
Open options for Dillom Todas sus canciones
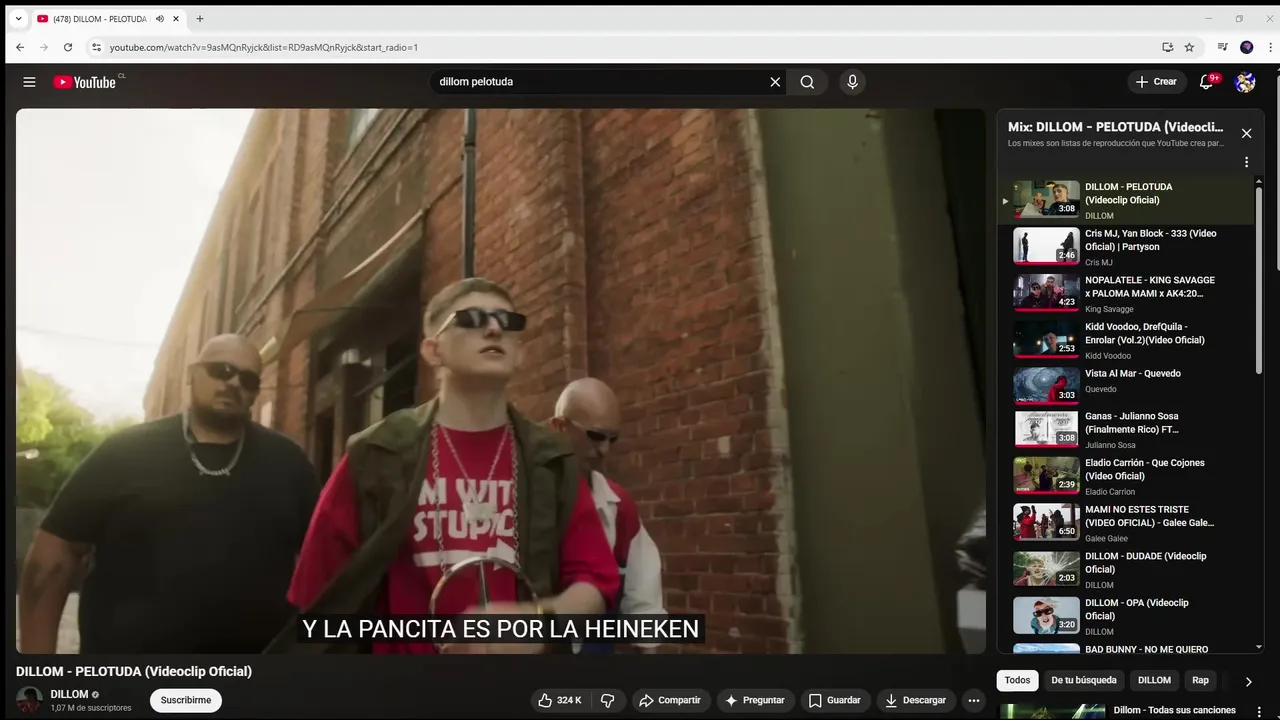coord(1259,712)
